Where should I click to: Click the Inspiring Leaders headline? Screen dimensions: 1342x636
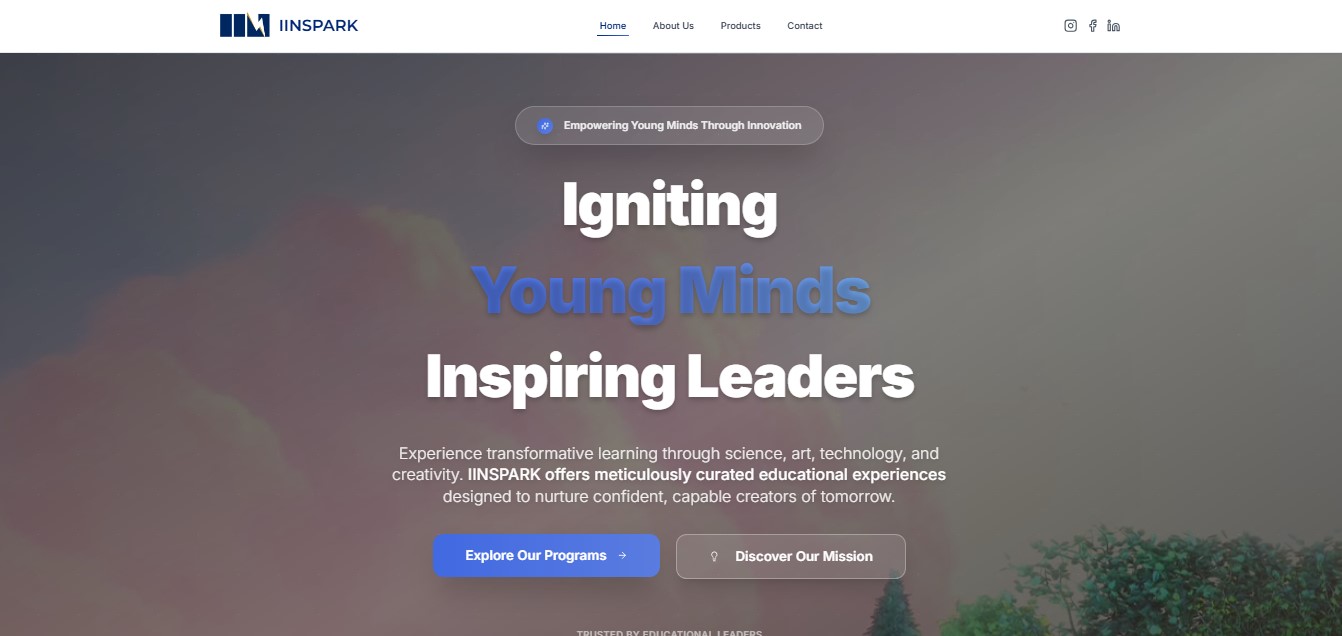point(669,377)
